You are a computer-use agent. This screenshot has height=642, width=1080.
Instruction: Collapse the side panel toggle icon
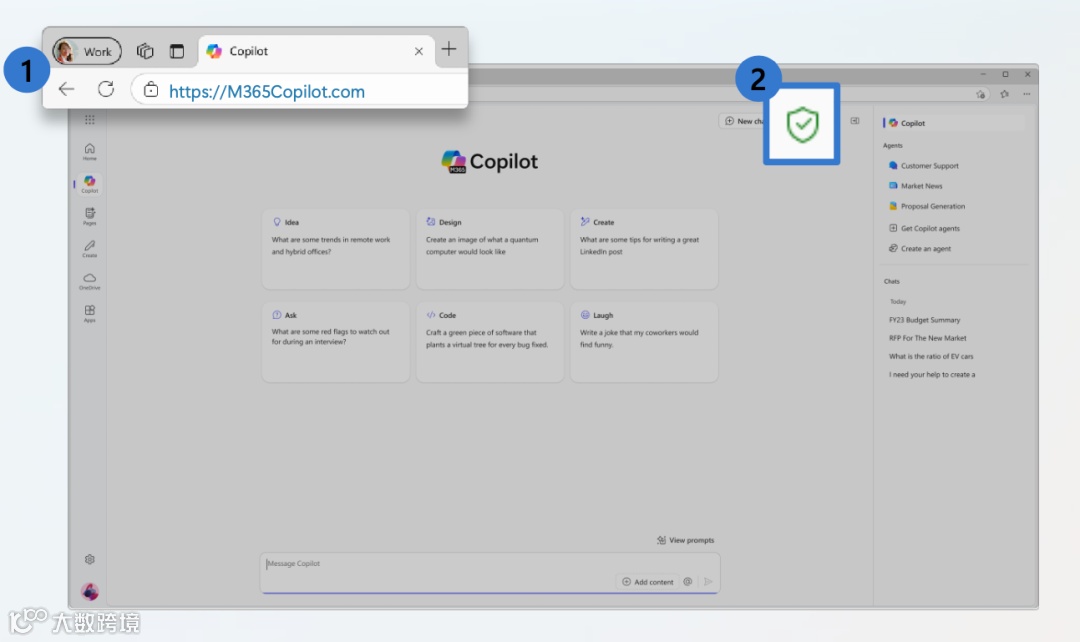(x=855, y=121)
